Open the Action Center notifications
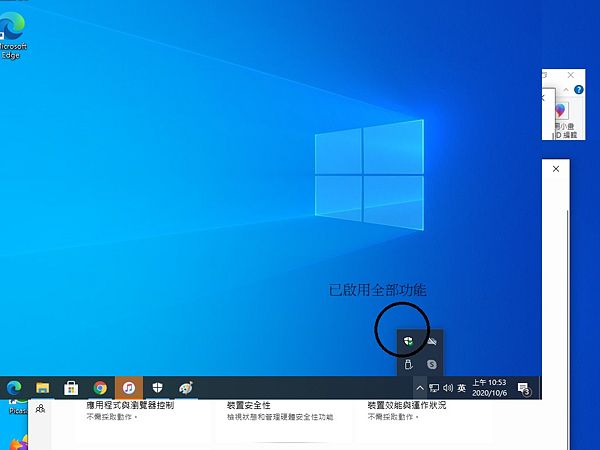The width and height of the screenshot is (600, 450). pyautogui.click(x=524, y=388)
